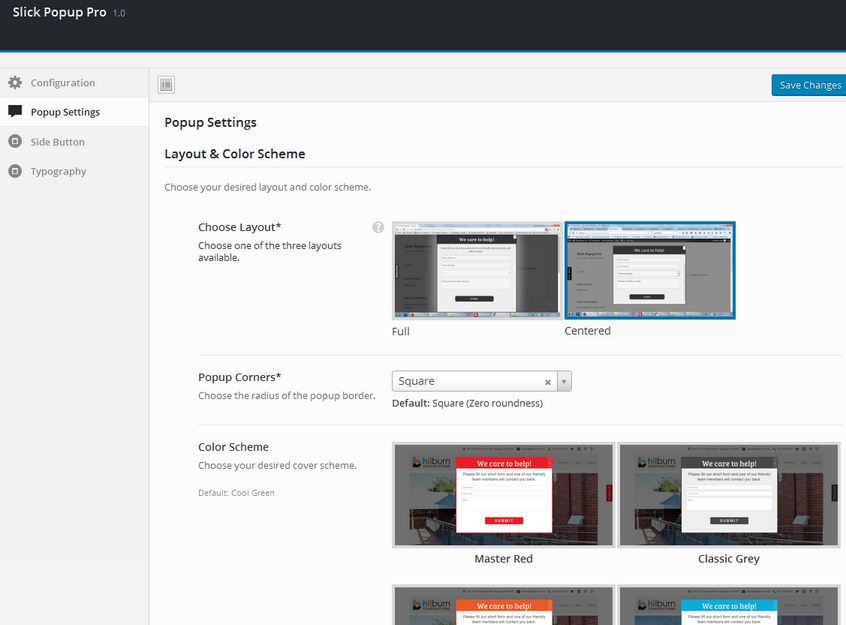
Task: Clear the Square selection with the x
Action: coord(548,382)
